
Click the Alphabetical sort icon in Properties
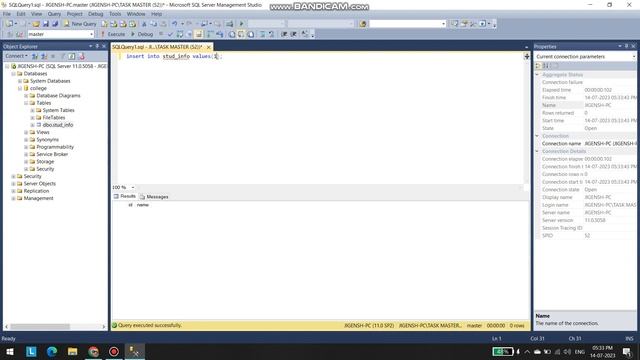547,66
